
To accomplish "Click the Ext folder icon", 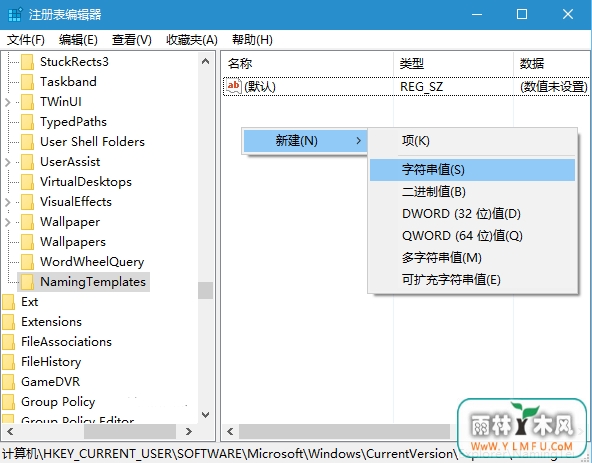I will [x=8, y=302].
